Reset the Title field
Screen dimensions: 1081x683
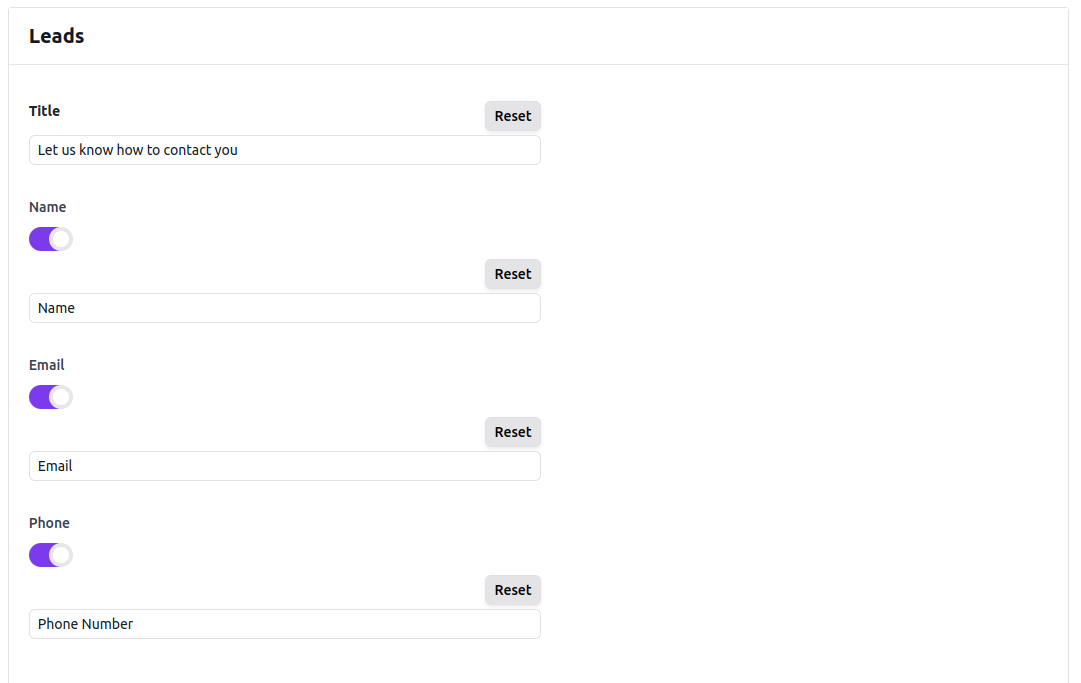tap(512, 115)
